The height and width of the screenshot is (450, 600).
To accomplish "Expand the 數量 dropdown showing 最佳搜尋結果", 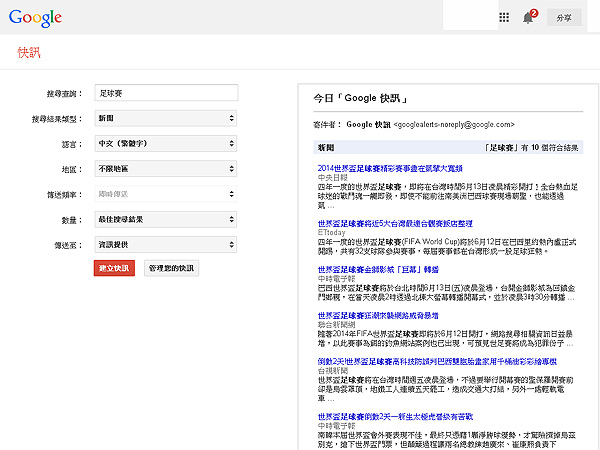I will (x=165, y=219).
